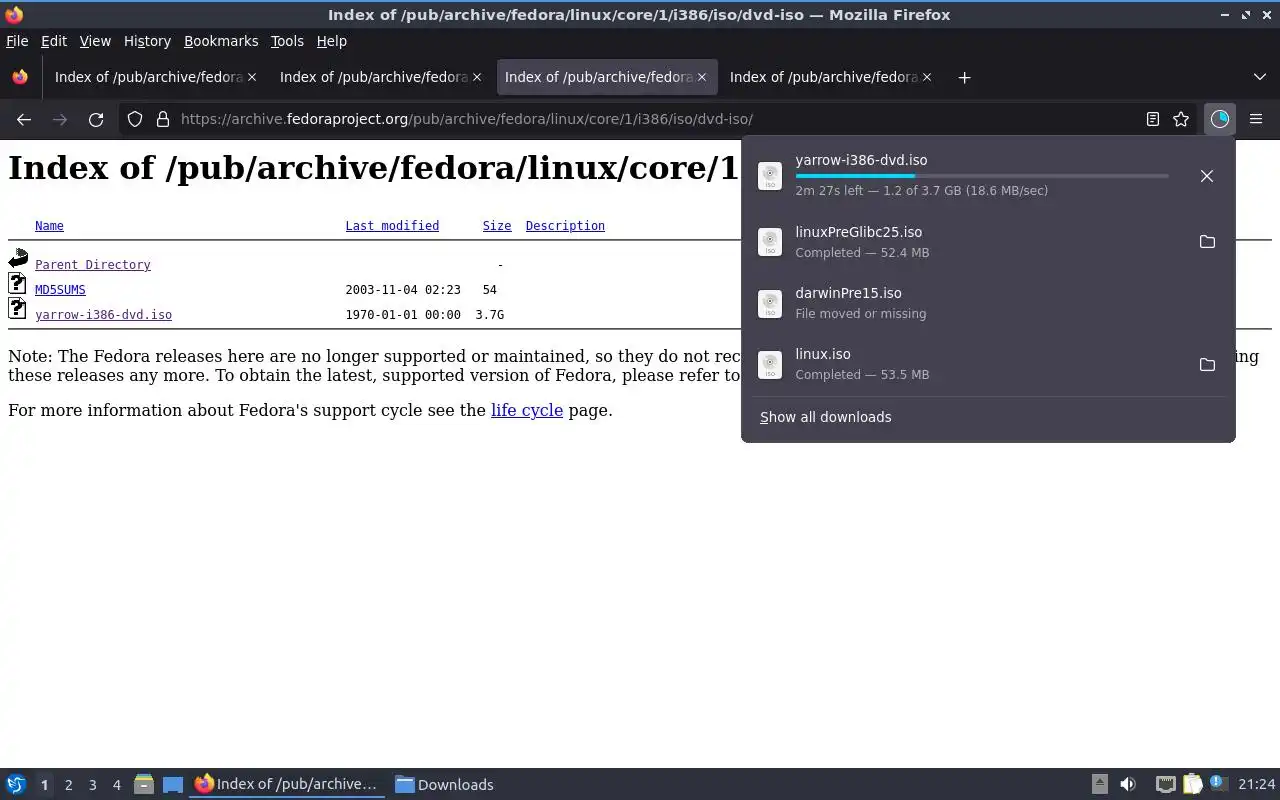Viewport: 1280px width, 800px height.
Task: Open the Tools menu
Action: [287, 41]
